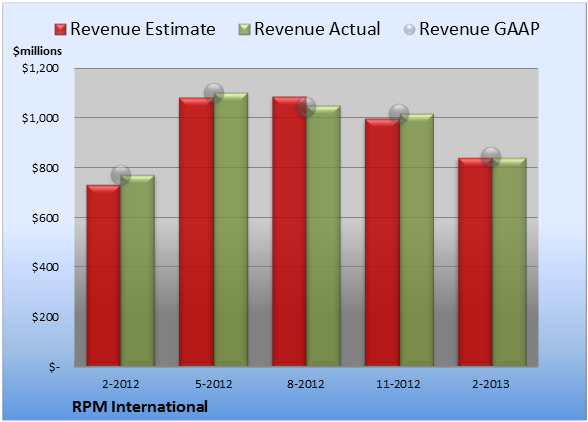
Task: Click the red estimate bar for 8-2012
Action: [290, 231]
